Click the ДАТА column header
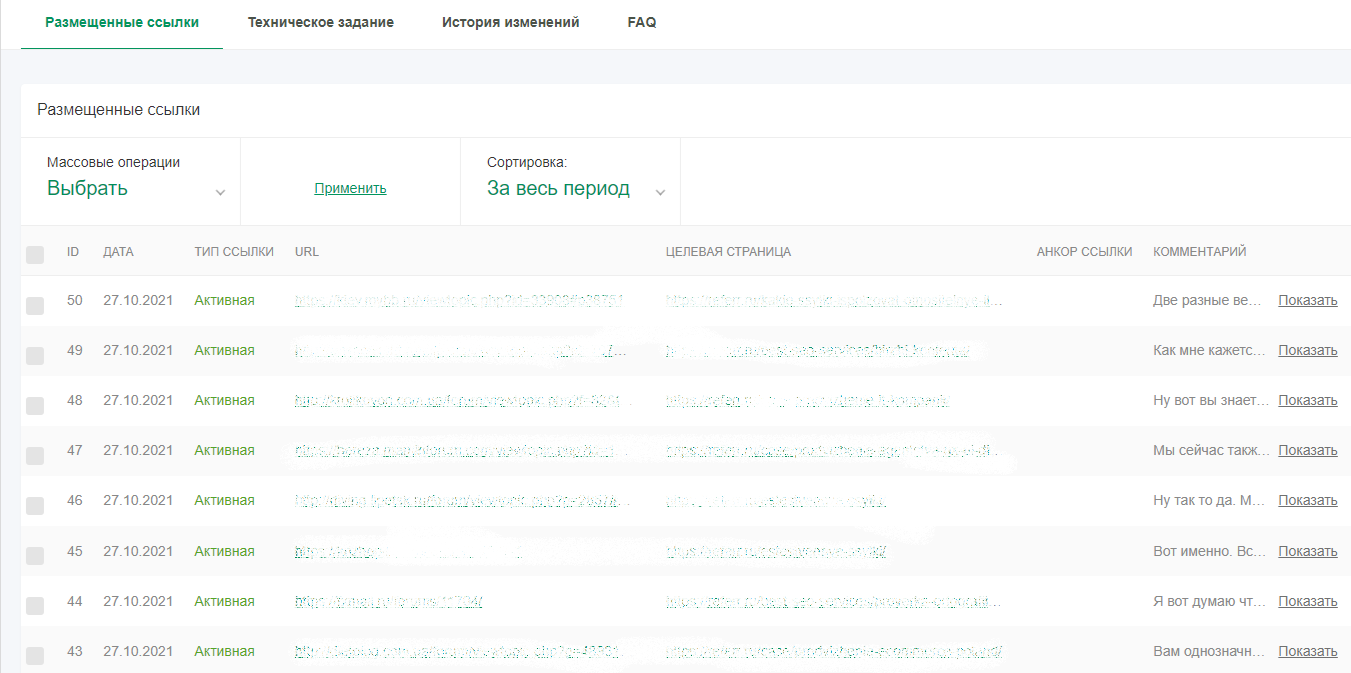This screenshot has height=673, width=1351. coord(118,252)
